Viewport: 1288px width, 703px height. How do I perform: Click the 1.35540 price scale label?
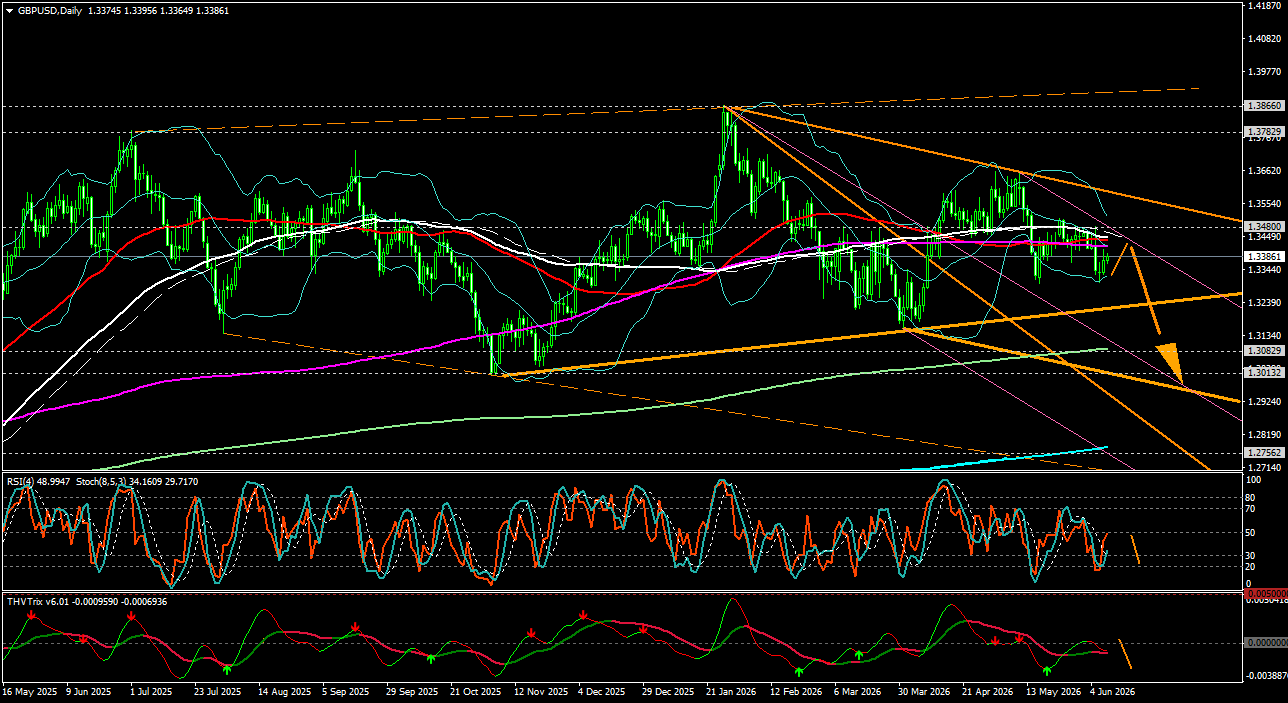pyautogui.click(x=1265, y=204)
